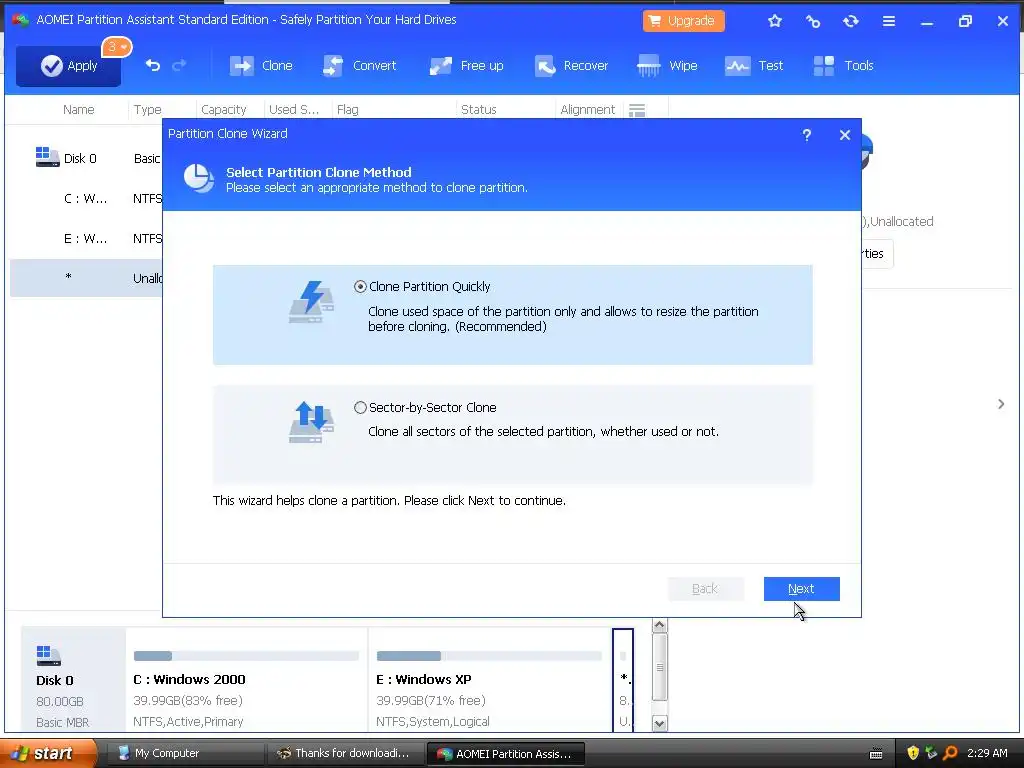Select the Disk 0 row in list
Screen dimensions: 1024x768
pos(86,158)
